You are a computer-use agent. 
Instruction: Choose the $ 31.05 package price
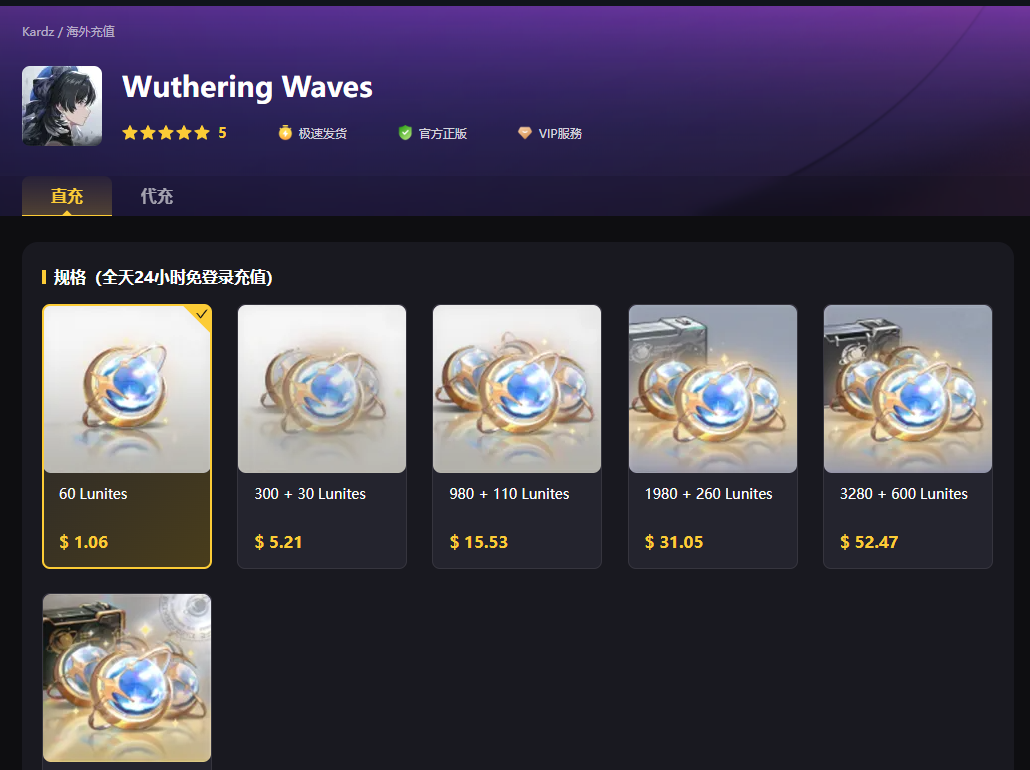click(x=674, y=542)
